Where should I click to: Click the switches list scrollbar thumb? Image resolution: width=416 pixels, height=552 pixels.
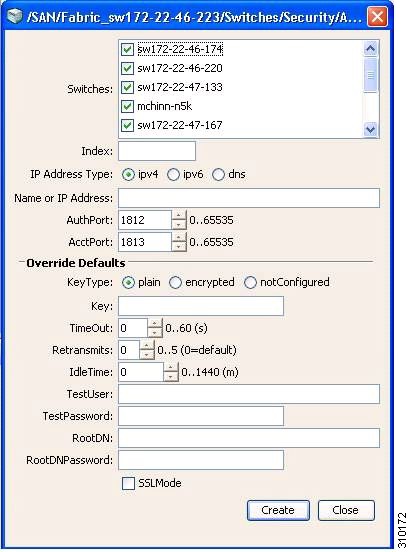pos(370,75)
